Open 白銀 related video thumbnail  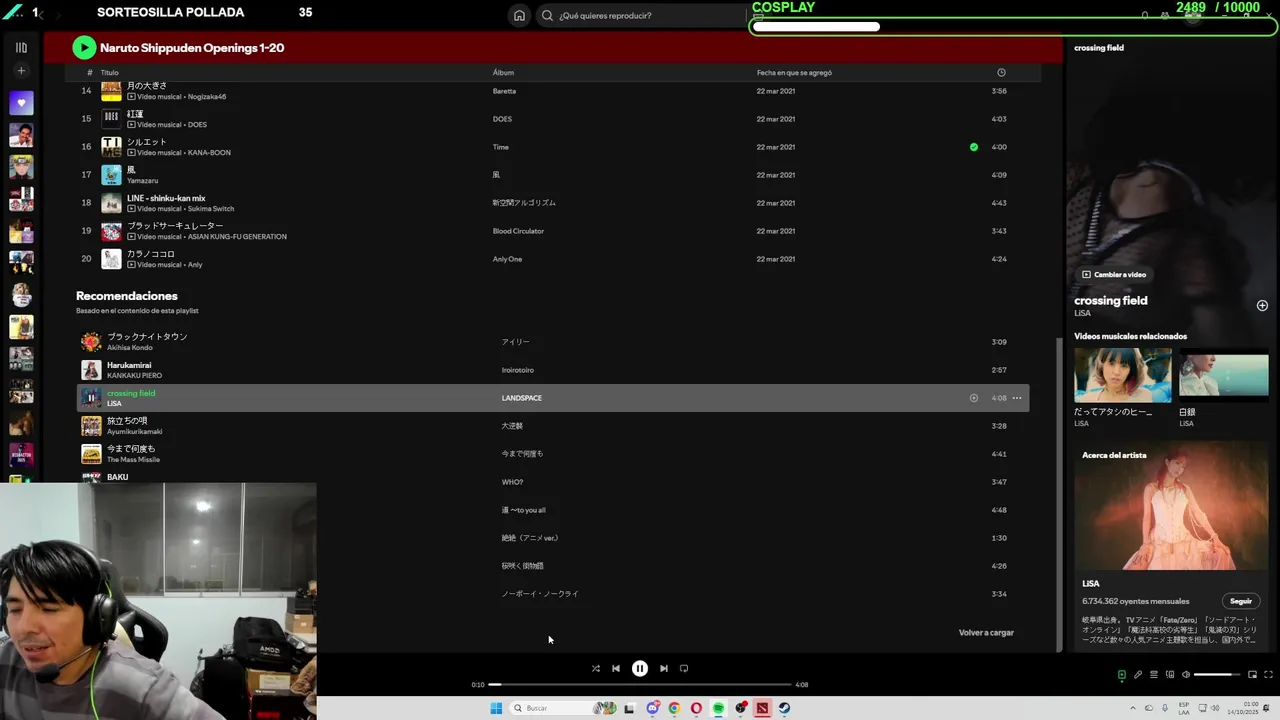pos(1224,375)
